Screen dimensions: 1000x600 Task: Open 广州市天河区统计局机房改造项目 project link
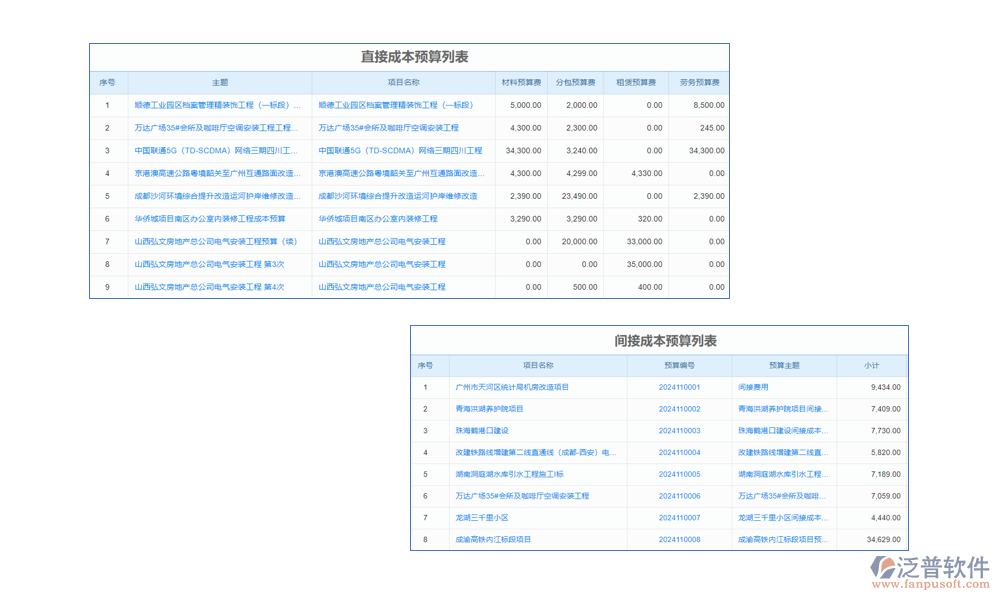[511, 387]
